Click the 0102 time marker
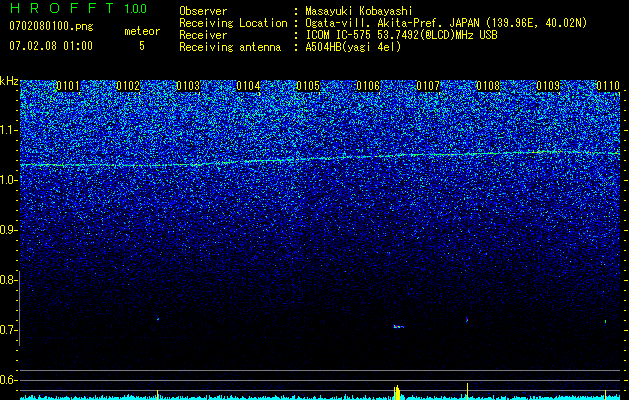 coord(128,86)
